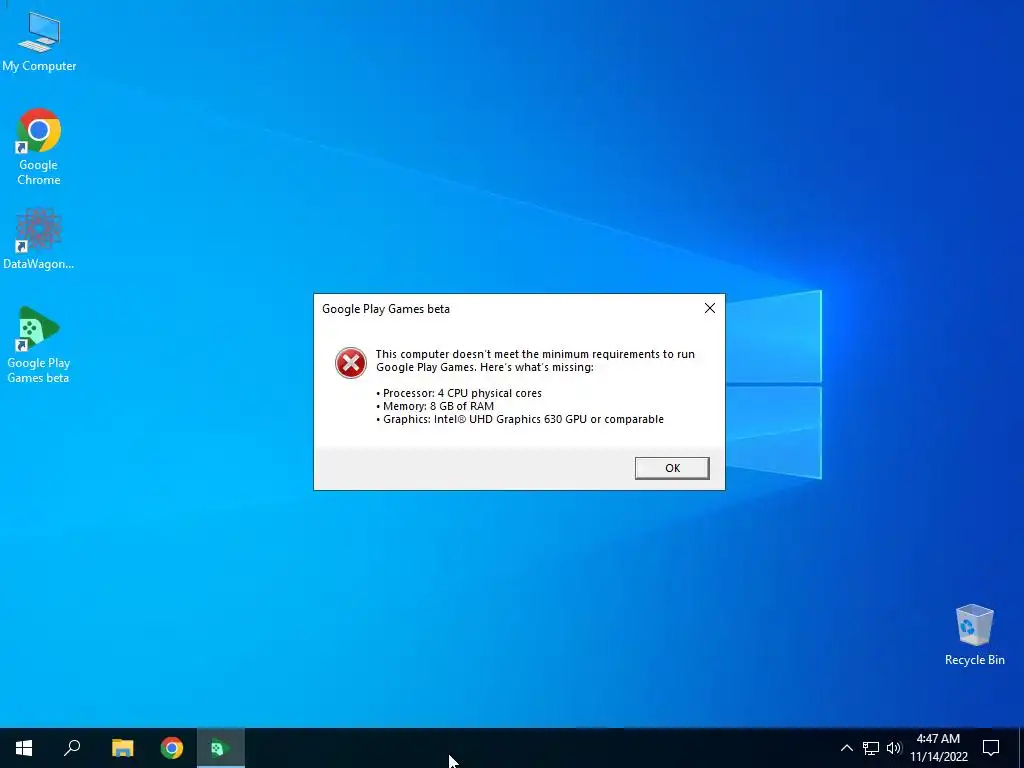Open the network status tray icon
The height and width of the screenshot is (768, 1024).
pyautogui.click(x=871, y=748)
